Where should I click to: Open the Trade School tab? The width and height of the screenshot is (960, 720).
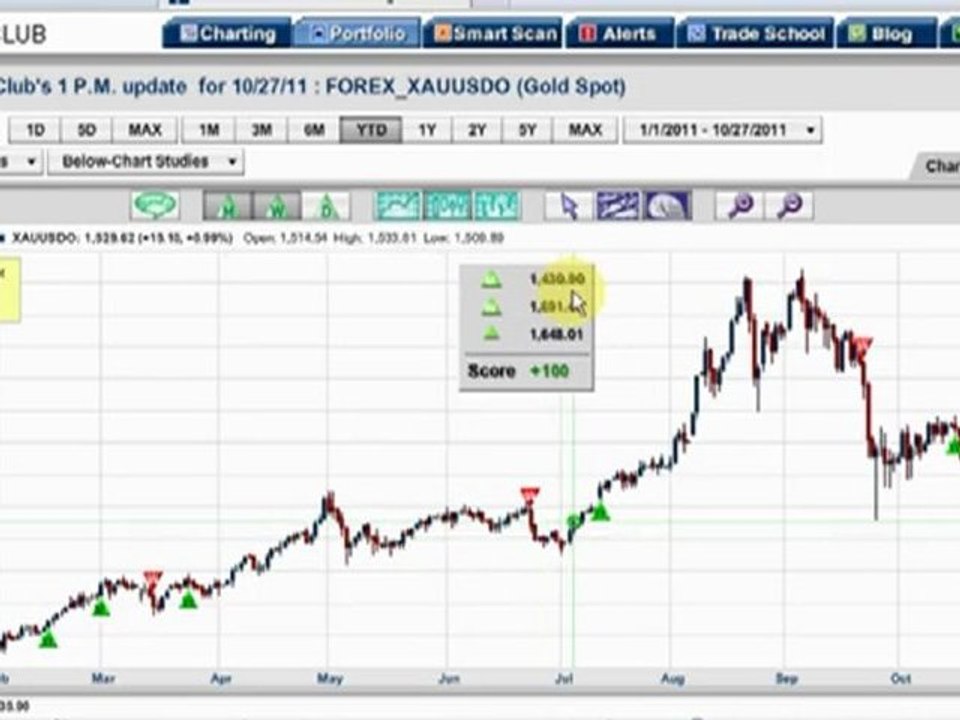click(756, 34)
